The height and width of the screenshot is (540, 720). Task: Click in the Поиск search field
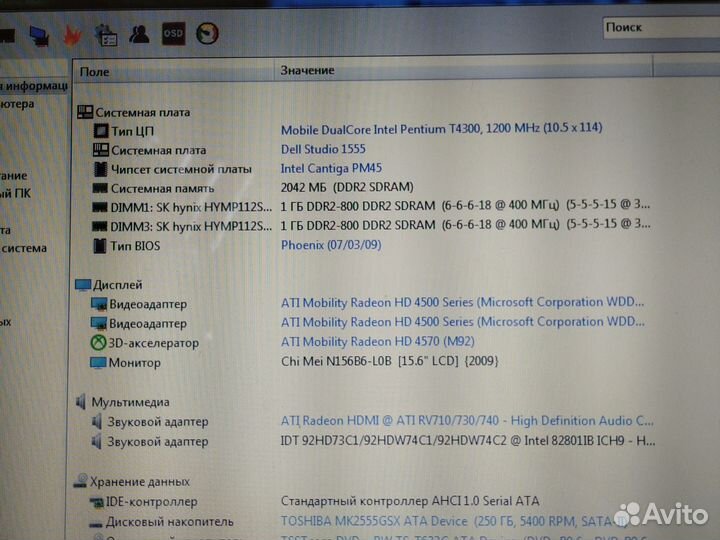[x=661, y=28]
